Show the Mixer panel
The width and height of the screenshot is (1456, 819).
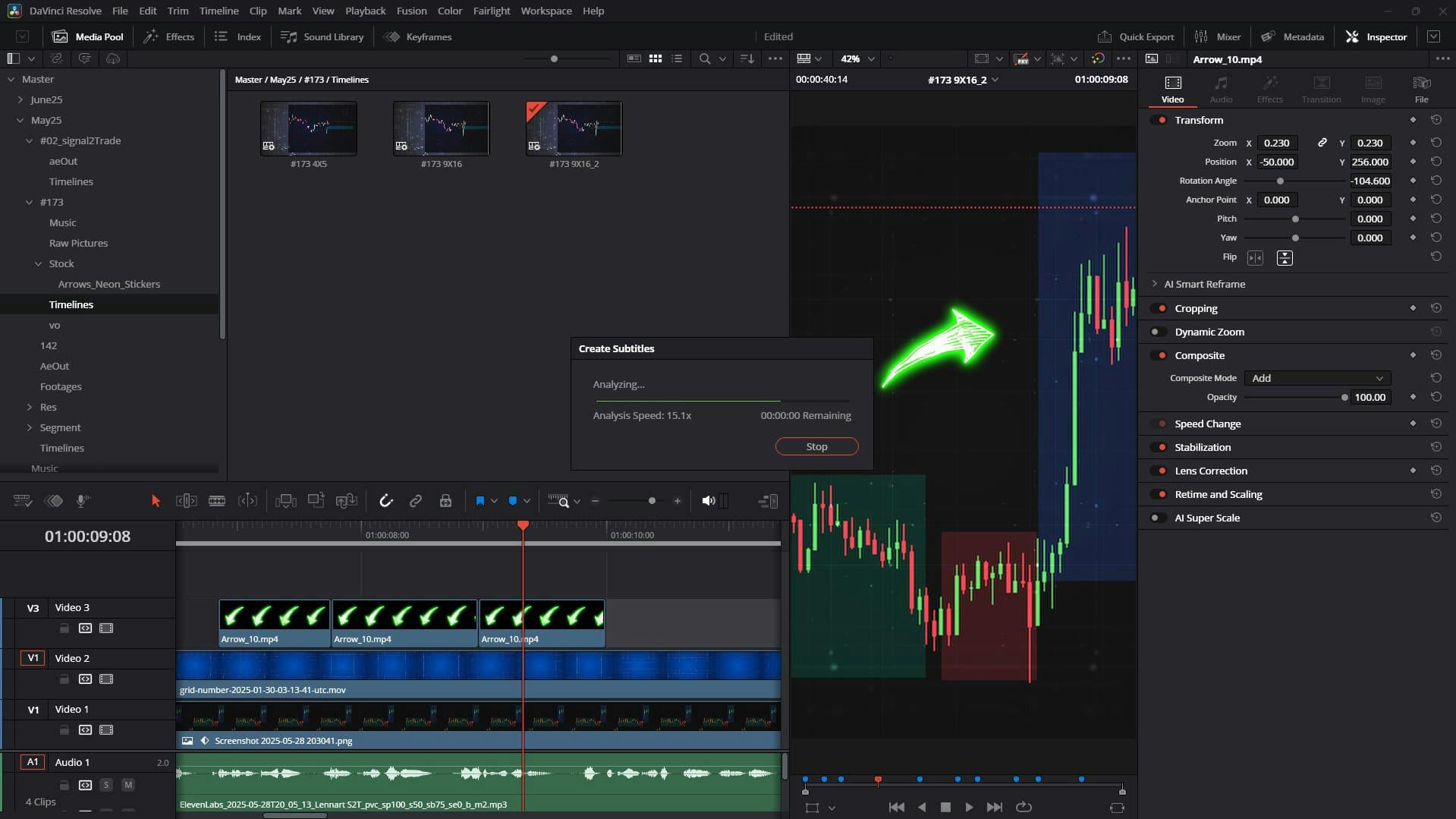click(x=1218, y=36)
